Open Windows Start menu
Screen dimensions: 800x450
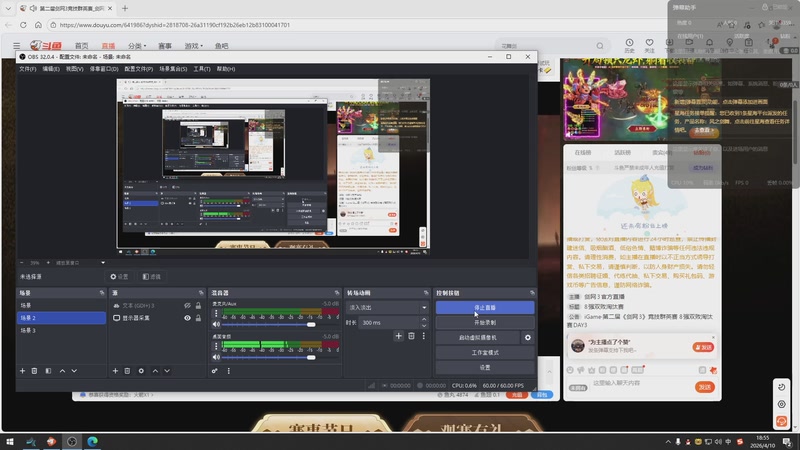pos(10,441)
